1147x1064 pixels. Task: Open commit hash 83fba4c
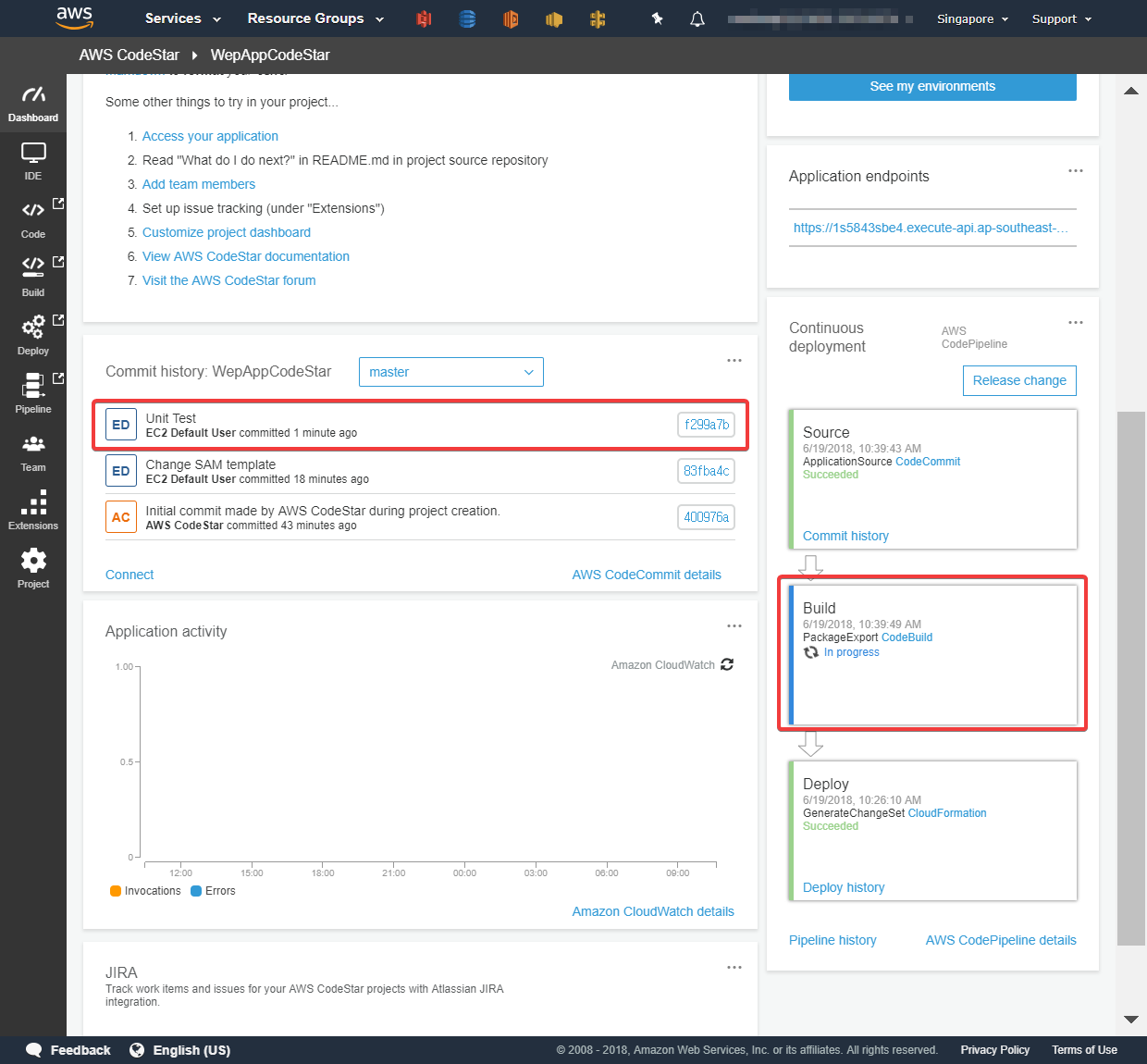(707, 471)
